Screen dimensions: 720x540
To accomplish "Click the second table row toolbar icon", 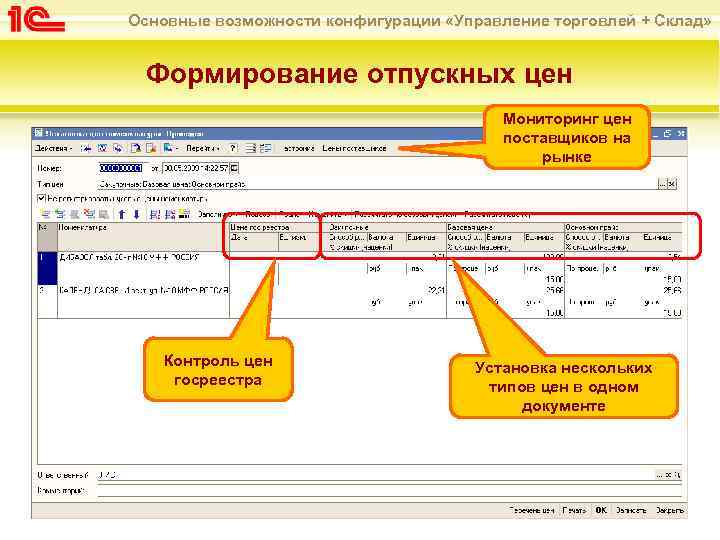I will point(60,214).
